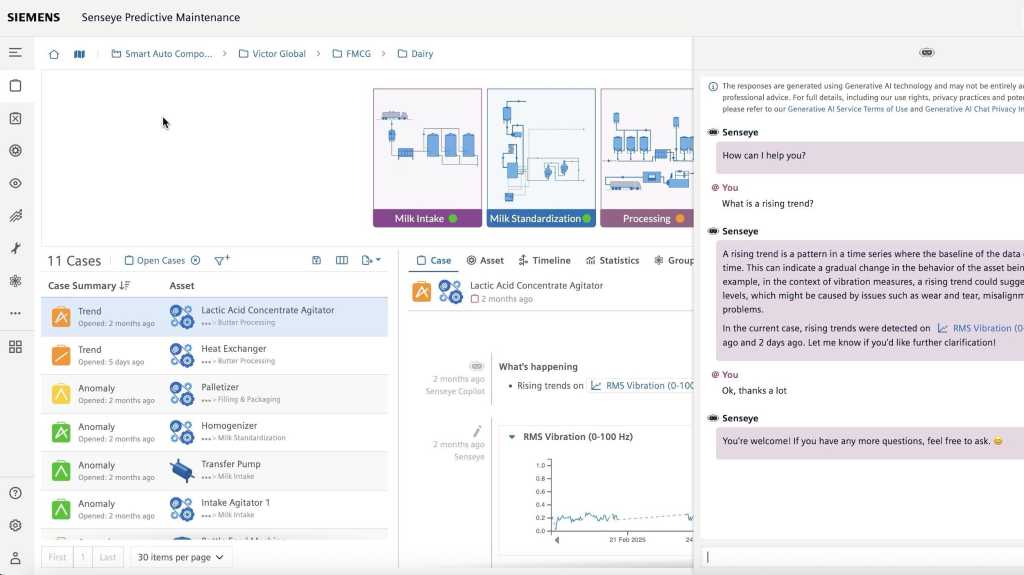Select the Heat Exchanger case row
The width and height of the screenshot is (1024, 575).
tap(214, 355)
